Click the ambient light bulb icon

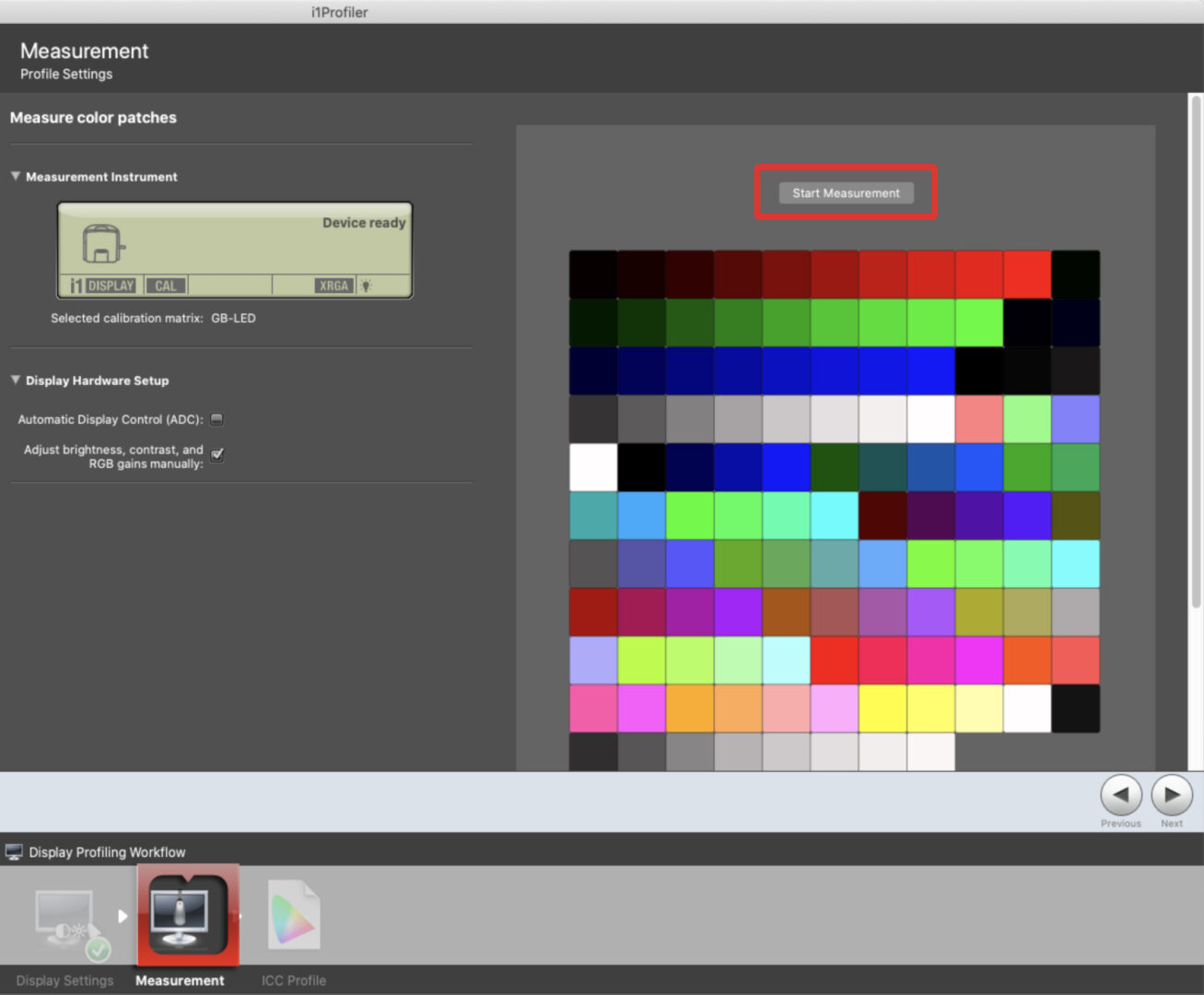[367, 286]
